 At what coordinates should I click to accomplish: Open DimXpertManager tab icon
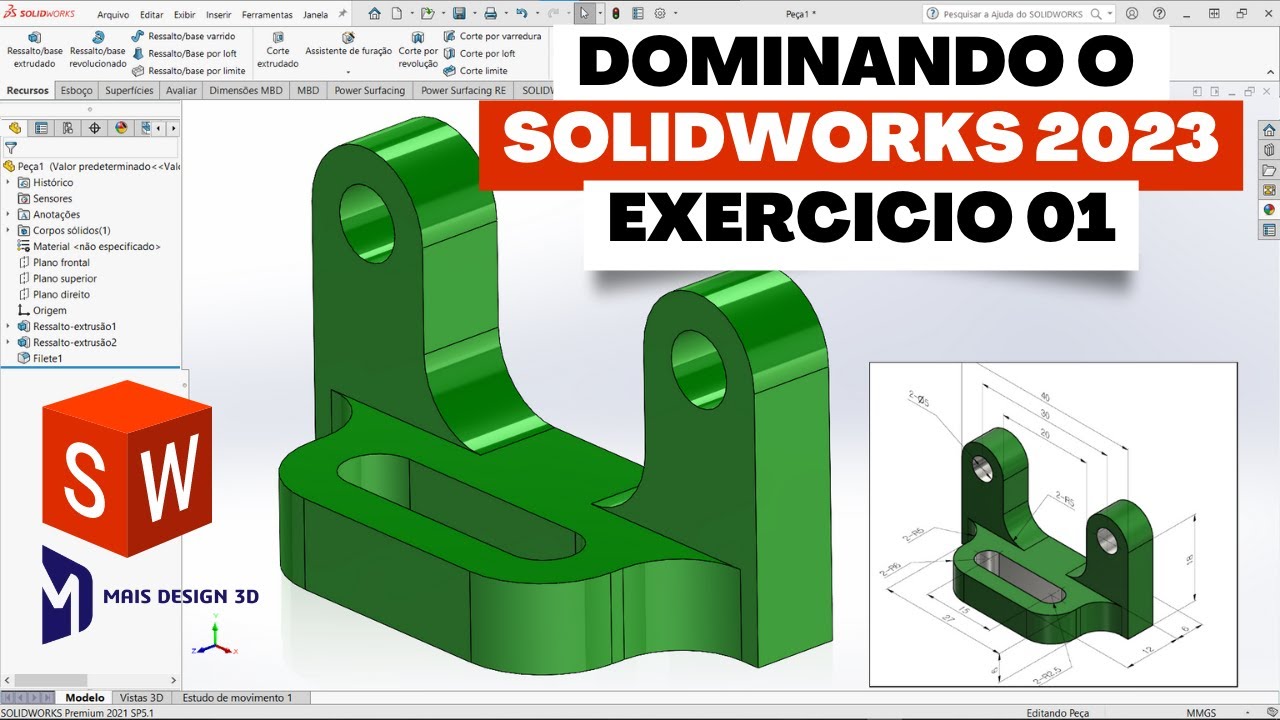95,128
